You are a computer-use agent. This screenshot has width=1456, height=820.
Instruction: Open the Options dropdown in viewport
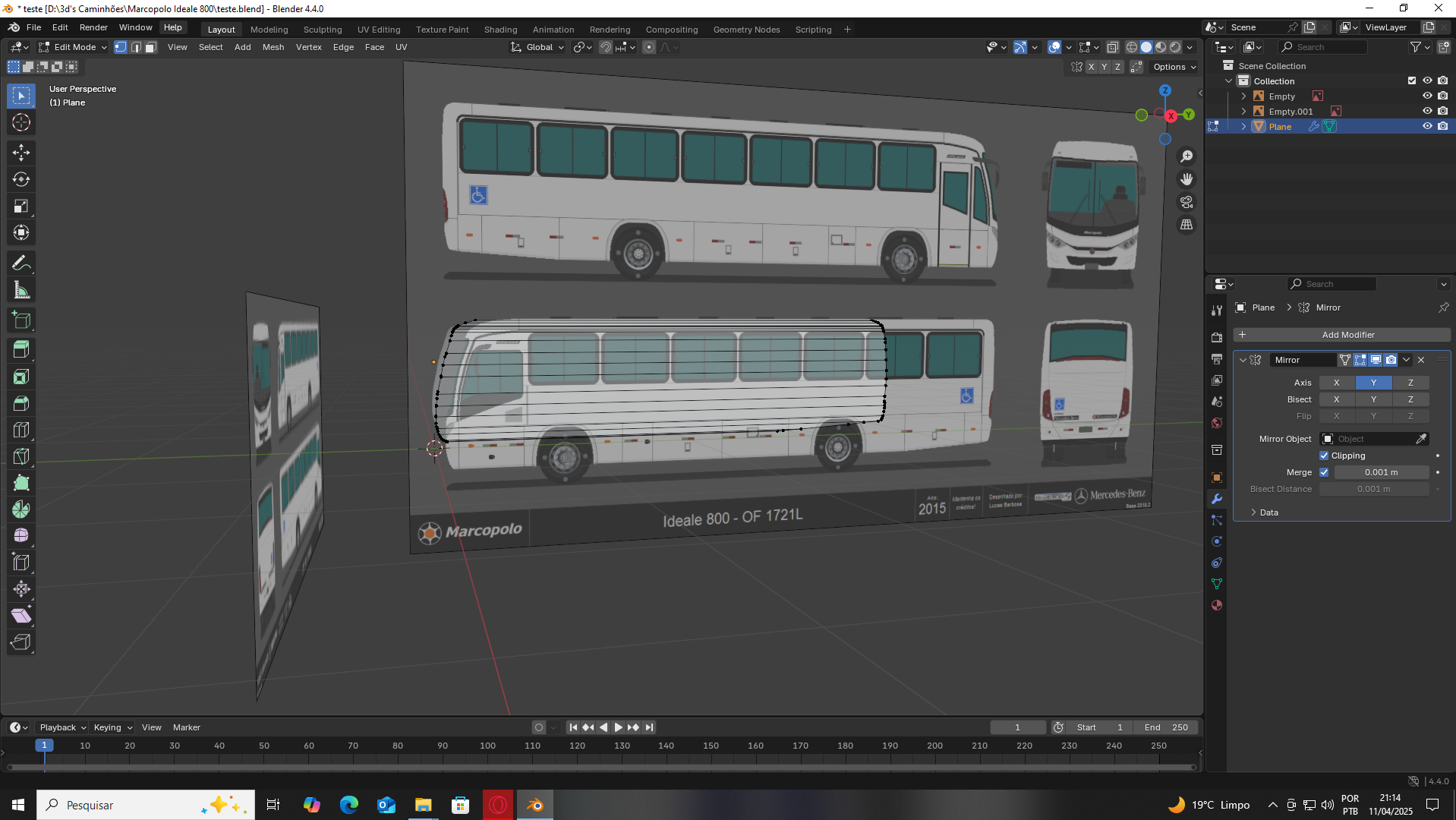(1174, 67)
